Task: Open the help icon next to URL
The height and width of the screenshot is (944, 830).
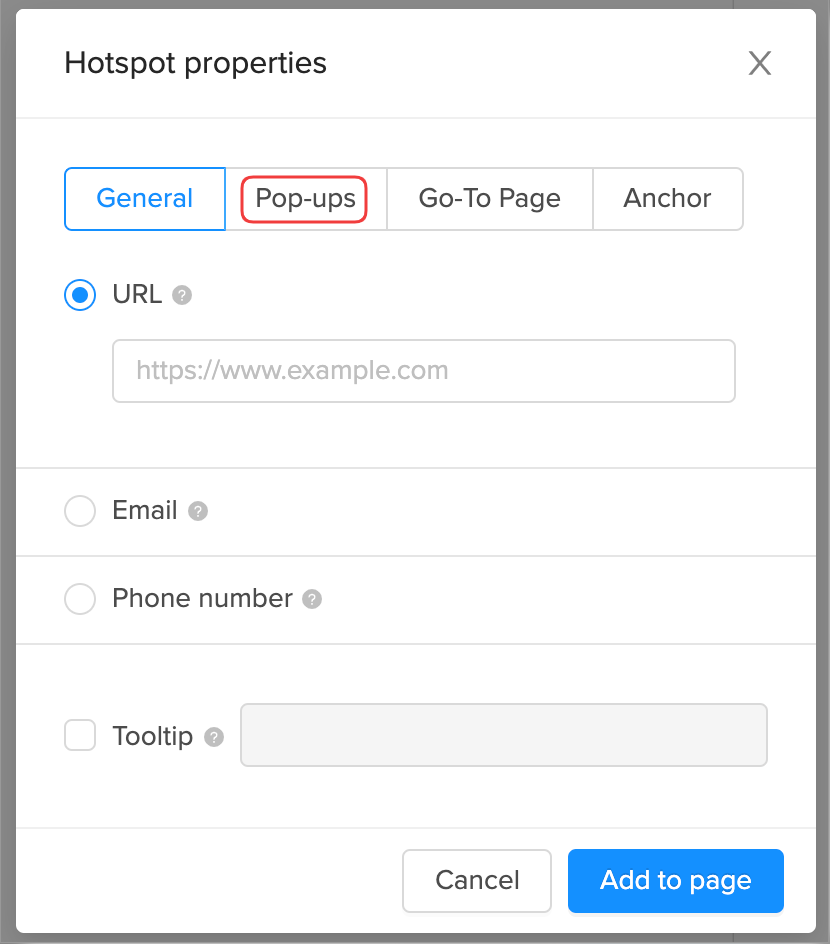Action: click(183, 295)
